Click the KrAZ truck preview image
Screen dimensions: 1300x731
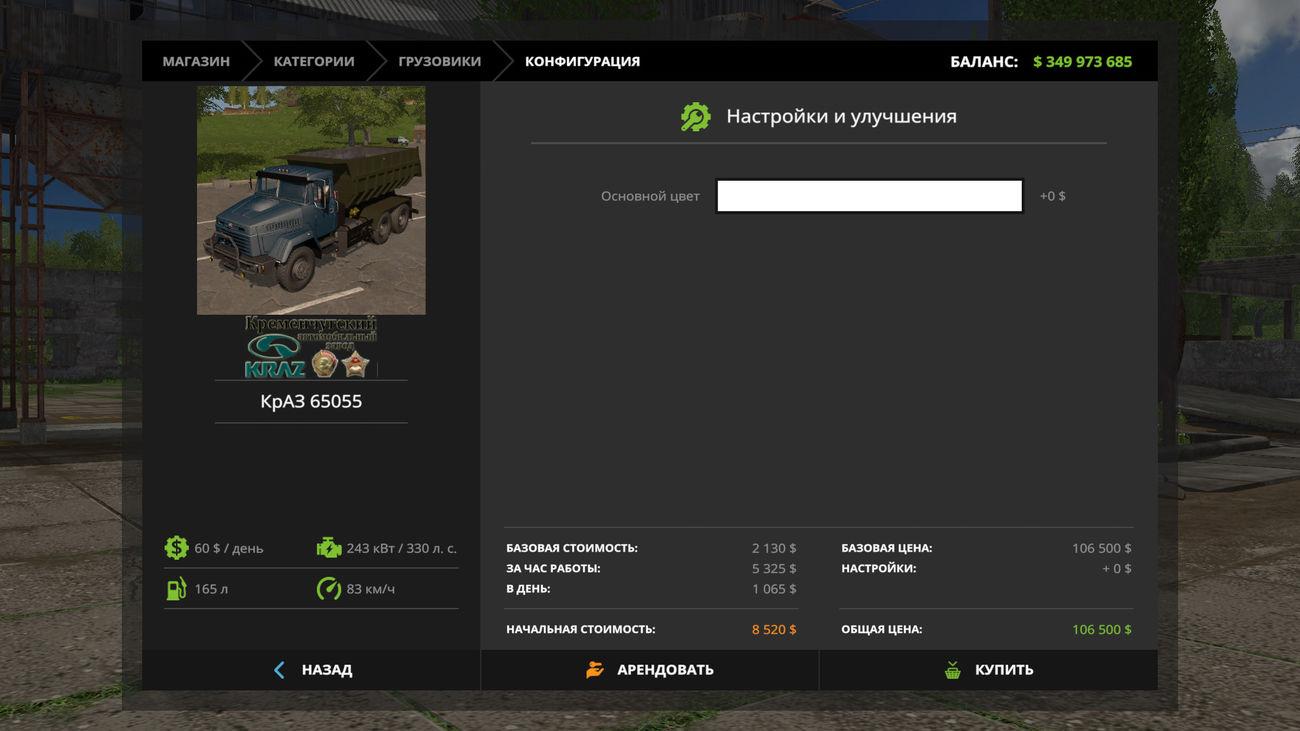coord(311,200)
